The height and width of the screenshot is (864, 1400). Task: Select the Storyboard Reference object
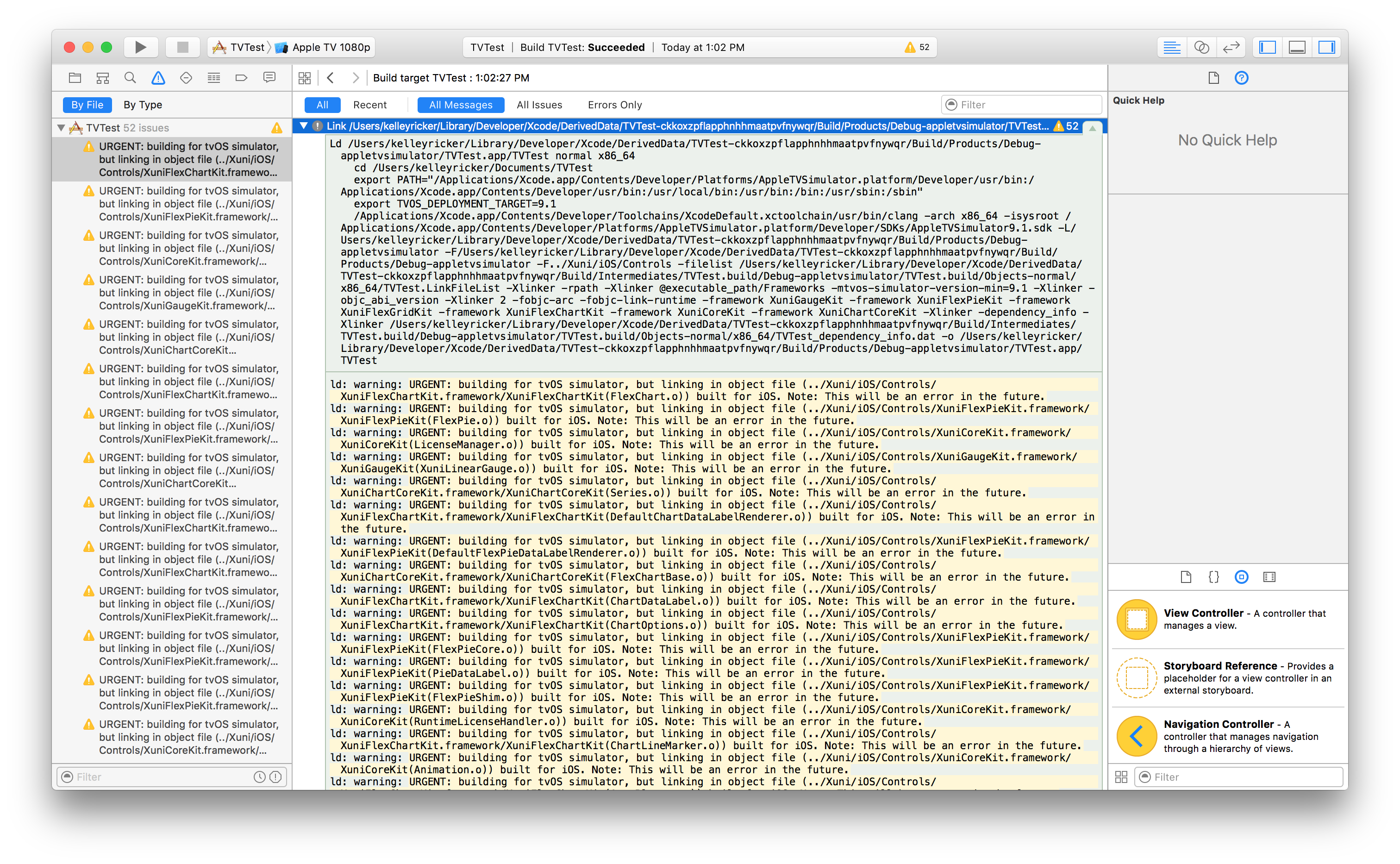coord(1228,678)
